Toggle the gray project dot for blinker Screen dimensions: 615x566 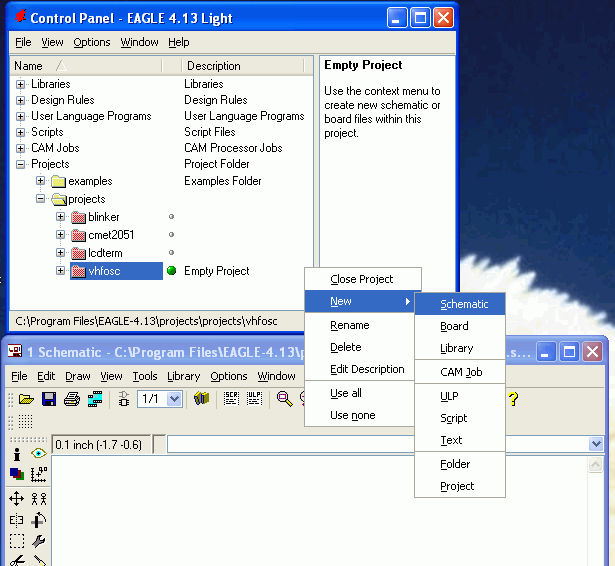coord(171,217)
